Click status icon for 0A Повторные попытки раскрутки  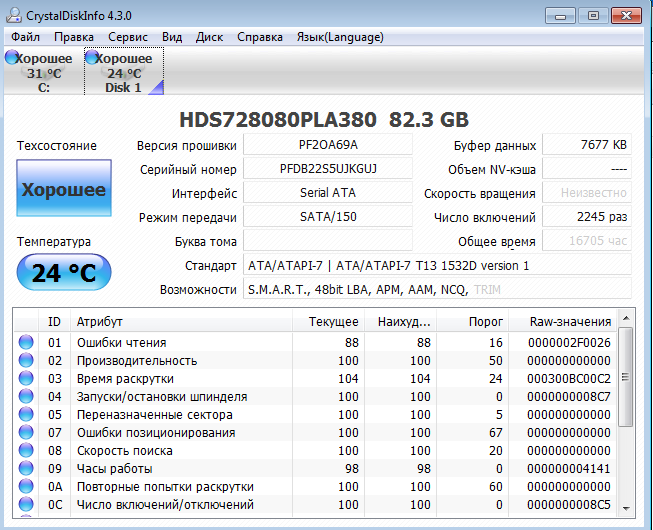[26, 486]
